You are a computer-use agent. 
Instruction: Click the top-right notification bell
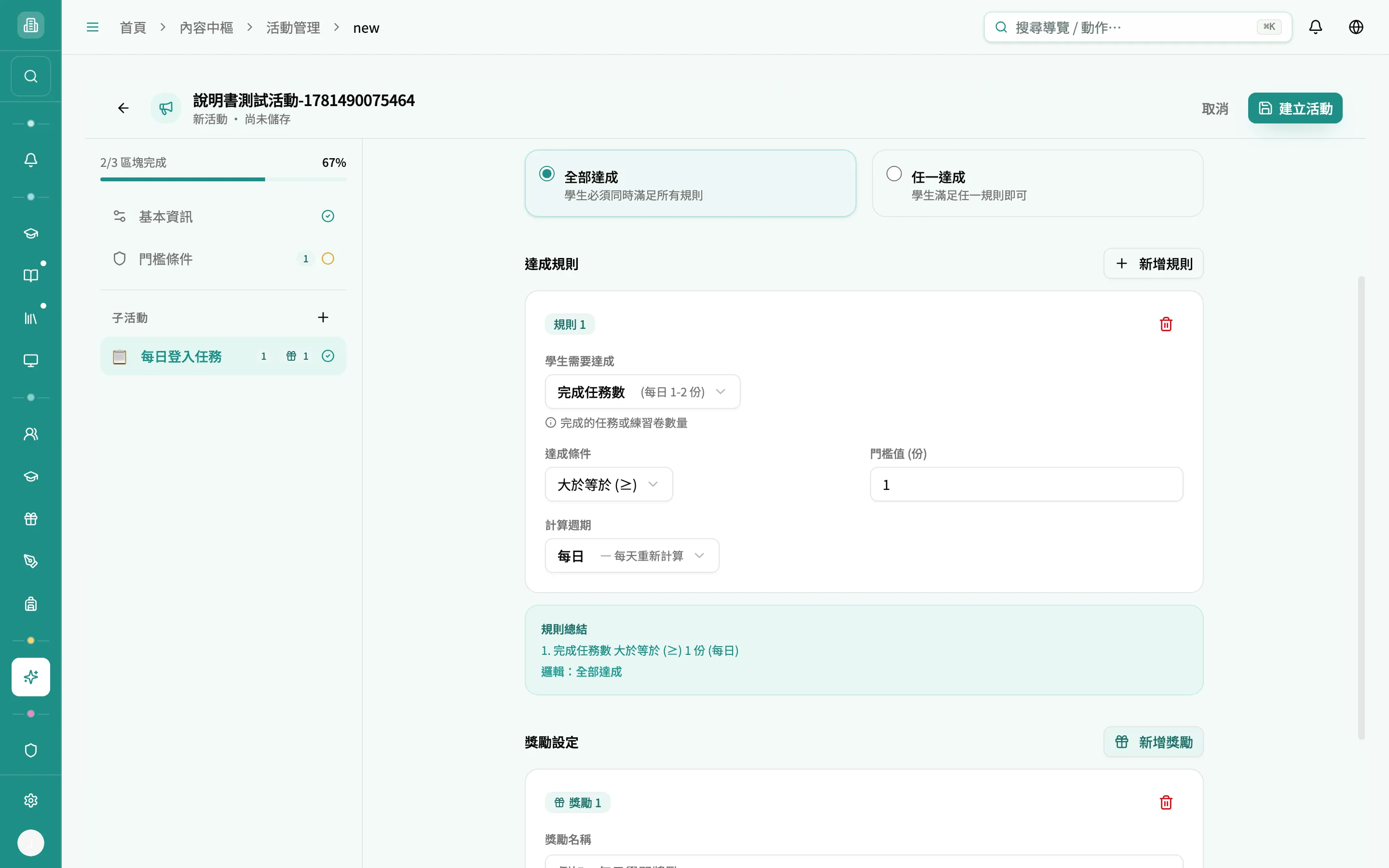point(1316,27)
